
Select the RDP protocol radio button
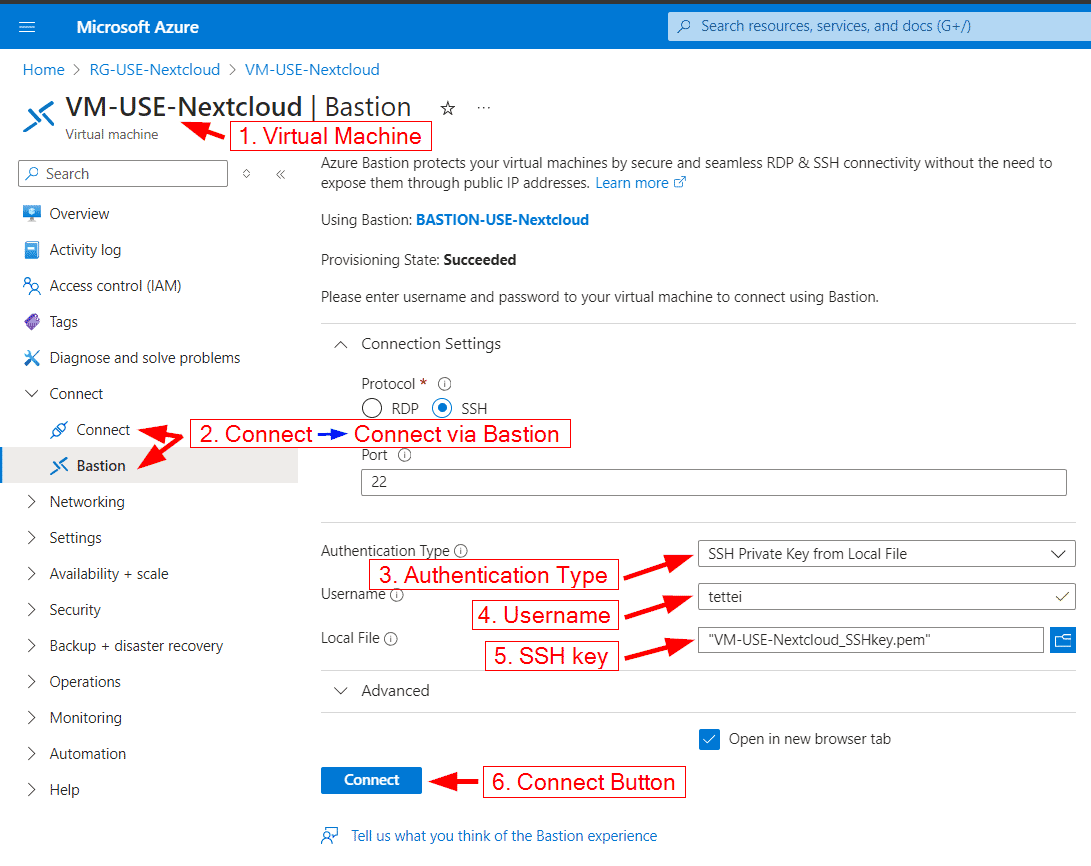pyautogui.click(x=372, y=408)
